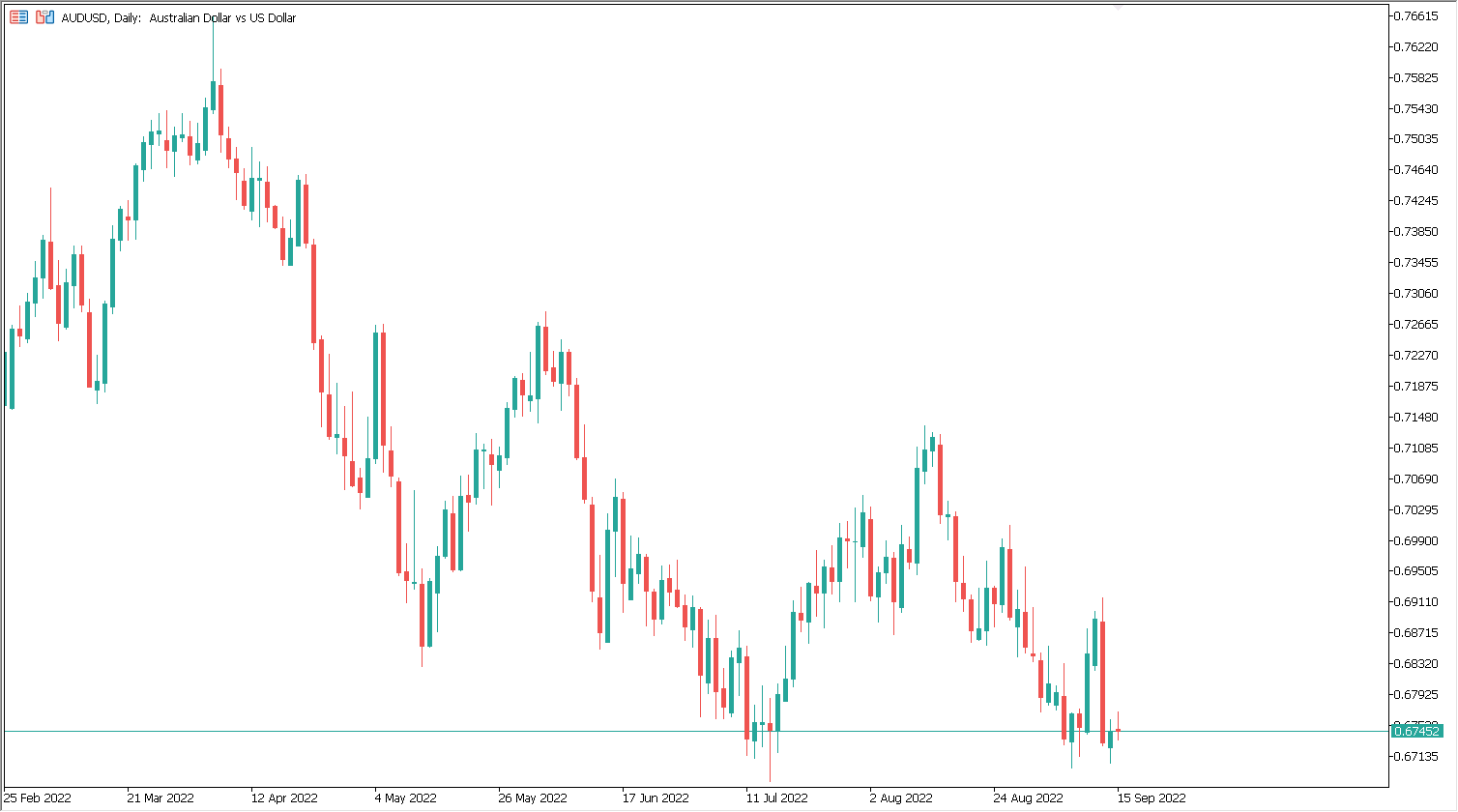
Task: Click the 0.74640 price axis label
Action: point(1417,170)
